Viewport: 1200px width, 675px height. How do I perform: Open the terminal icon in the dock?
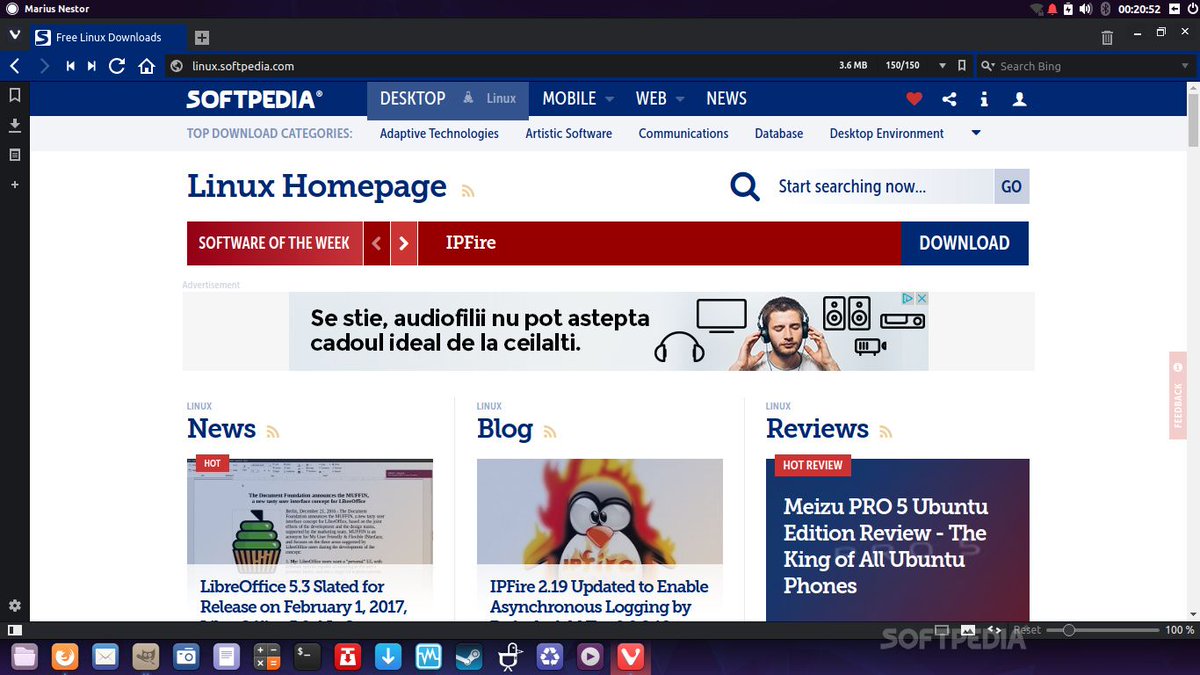306,657
